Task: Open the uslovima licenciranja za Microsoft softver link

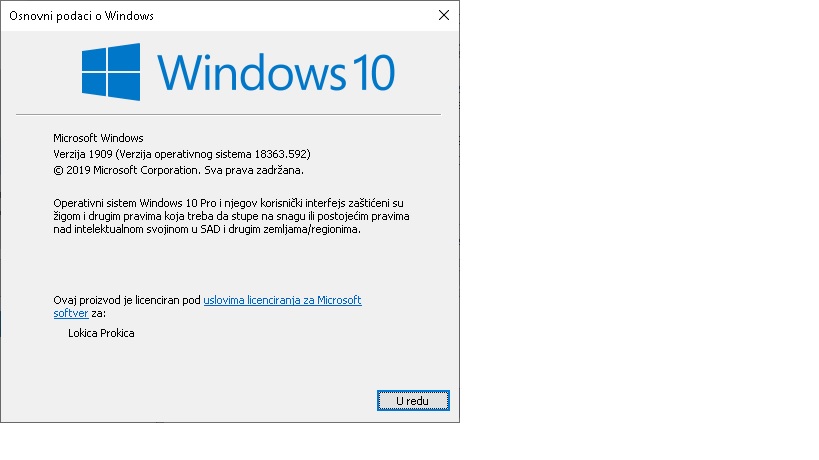Action: (282, 300)
